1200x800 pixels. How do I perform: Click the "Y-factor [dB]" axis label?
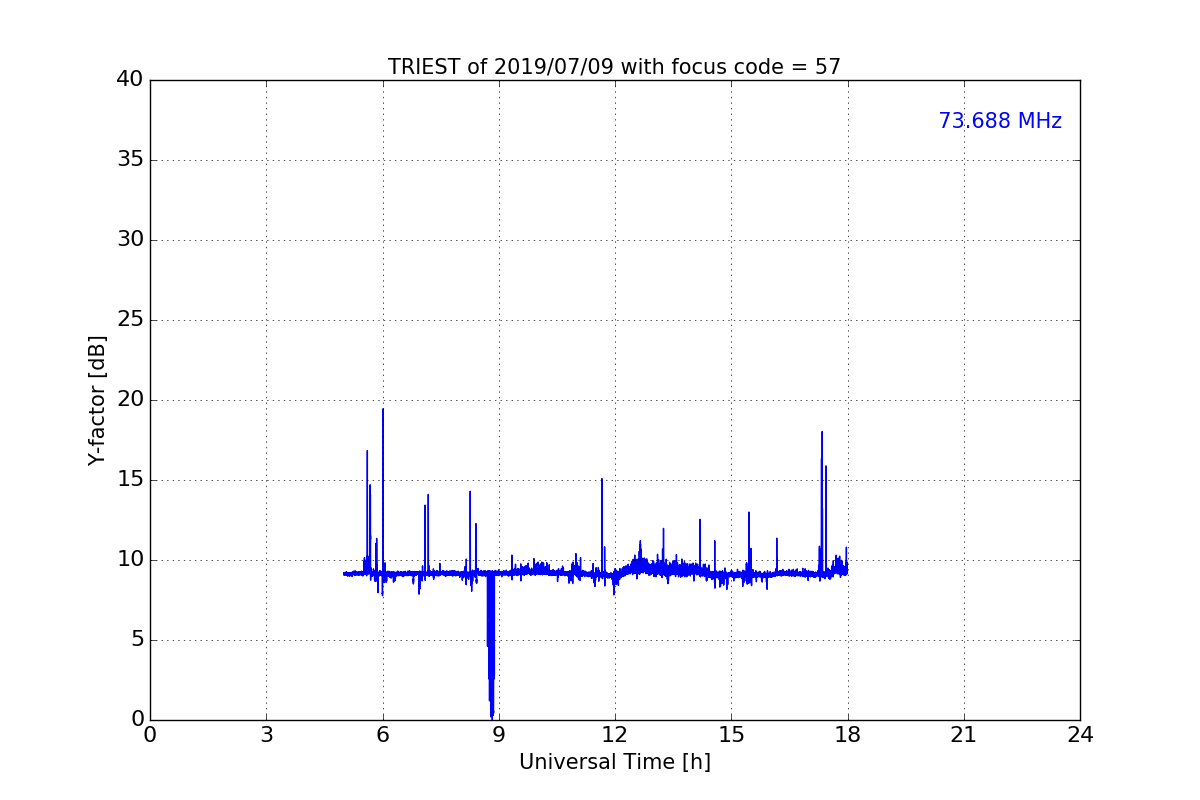[x=97, y=400]
